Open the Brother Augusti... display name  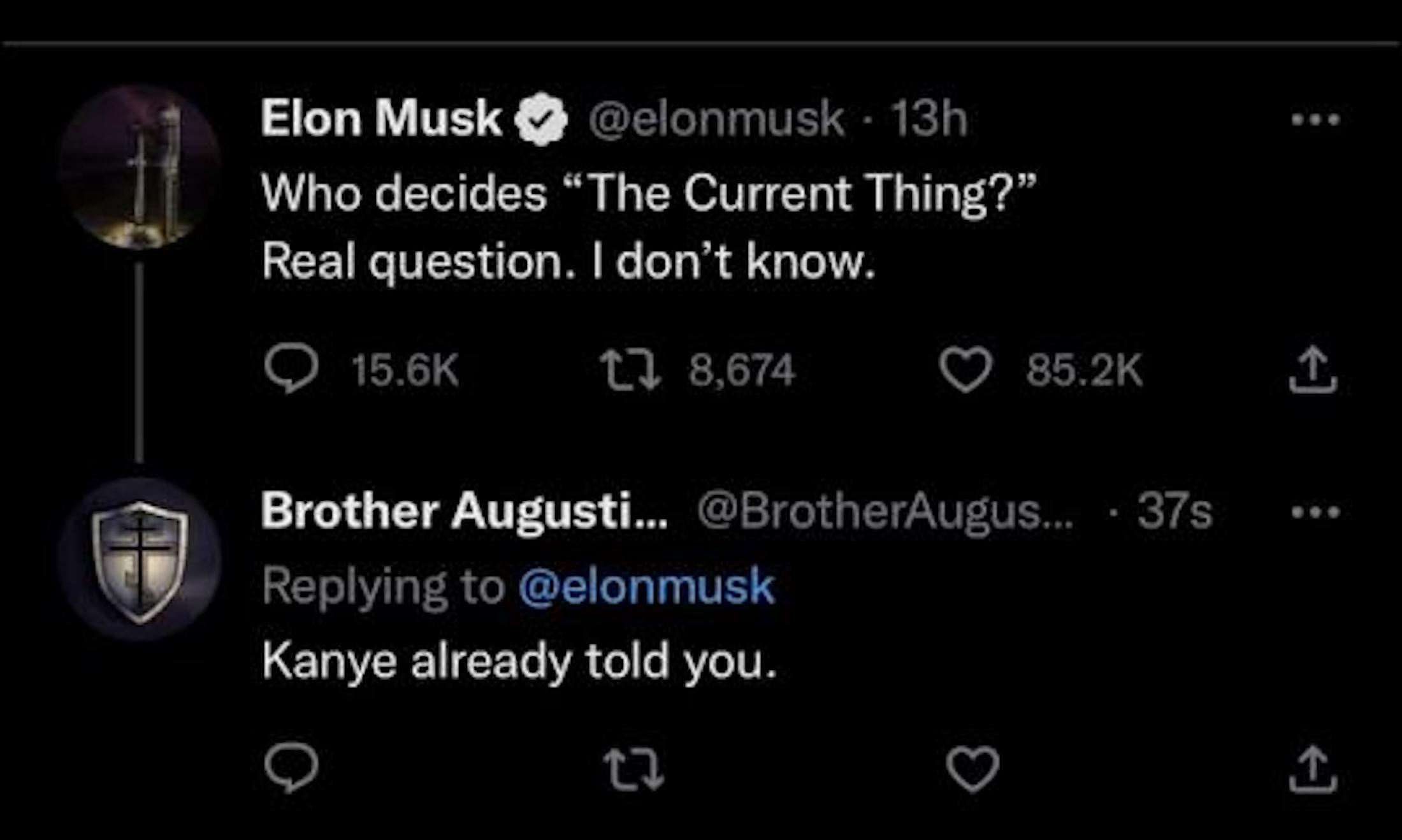pyautogui.click(x=464, y=512)
